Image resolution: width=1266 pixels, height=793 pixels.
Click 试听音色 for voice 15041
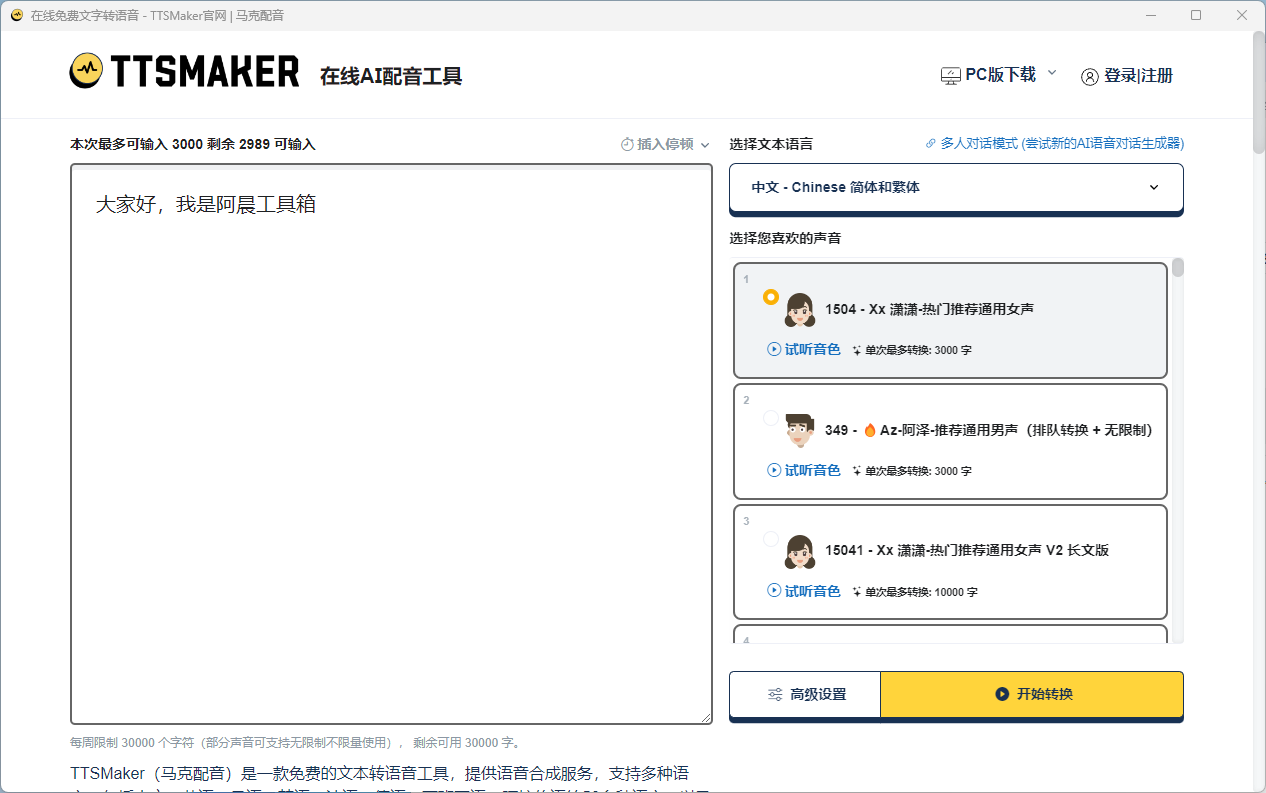pos(804,590)
